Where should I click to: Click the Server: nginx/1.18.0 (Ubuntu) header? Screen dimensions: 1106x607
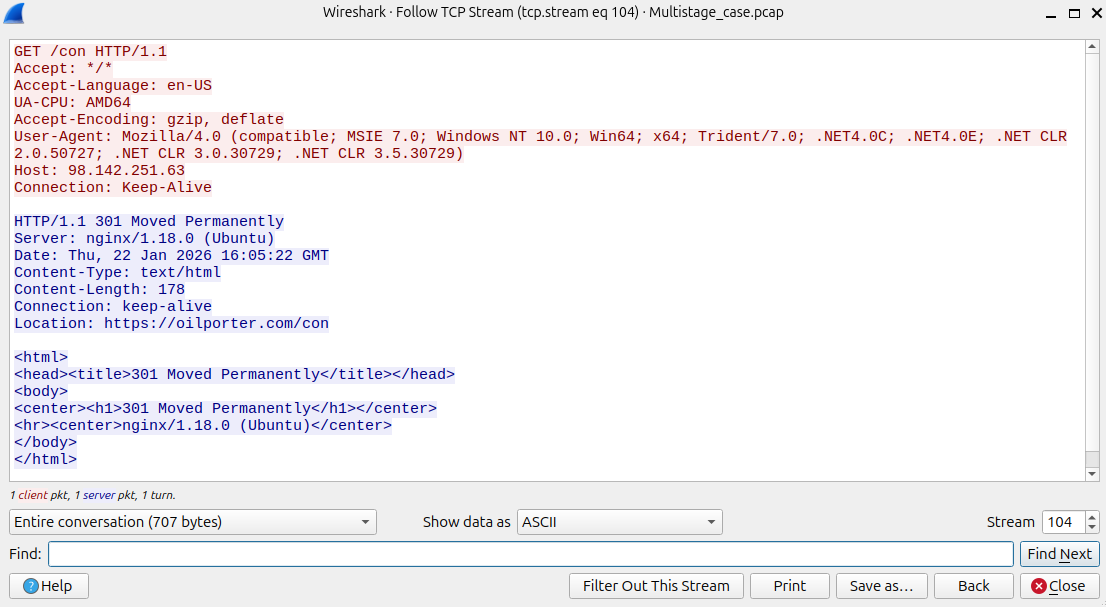[x=144, y=238]
